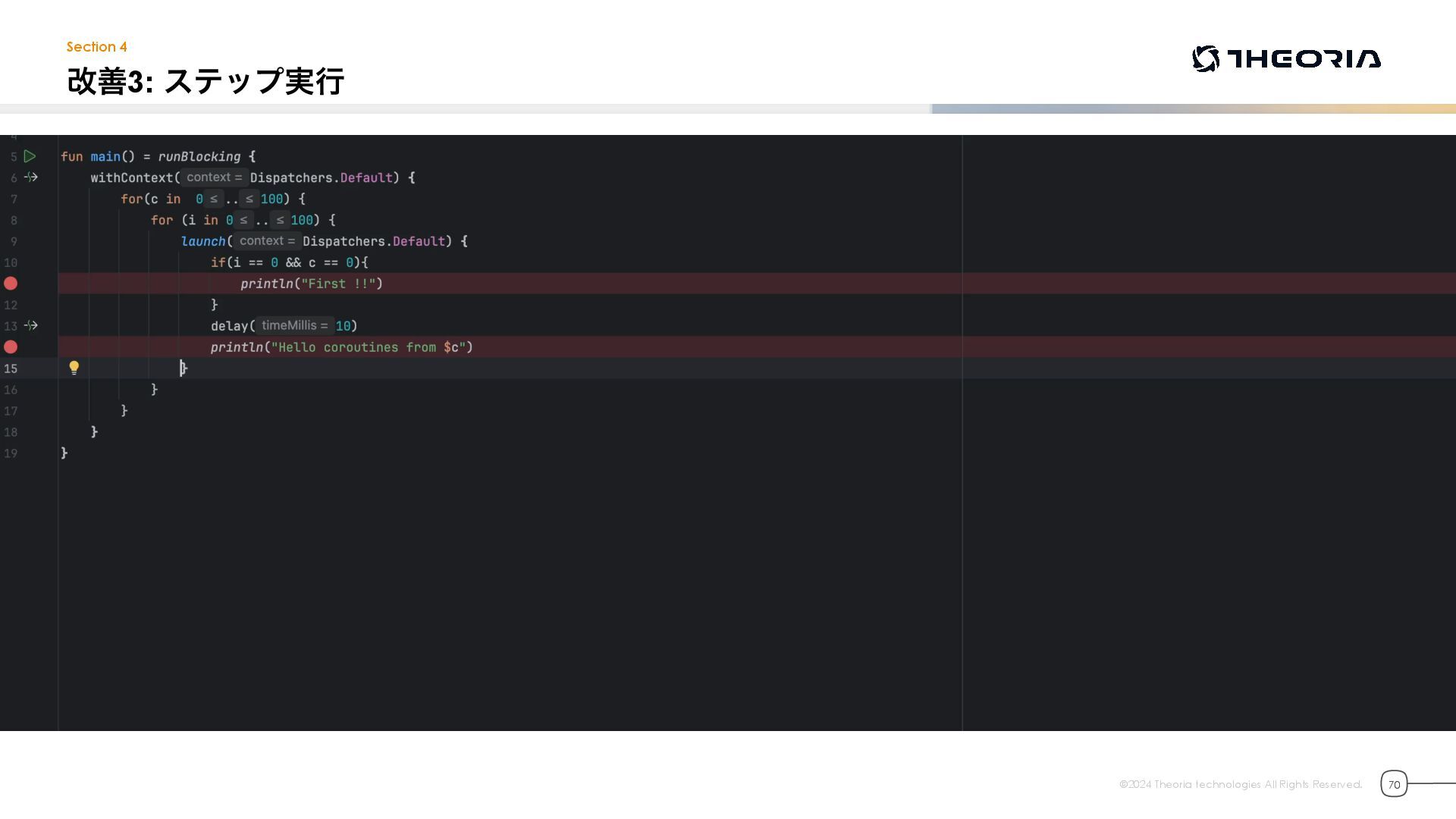
Task: Click the runBlocking function name
Action: pos(199,157)
